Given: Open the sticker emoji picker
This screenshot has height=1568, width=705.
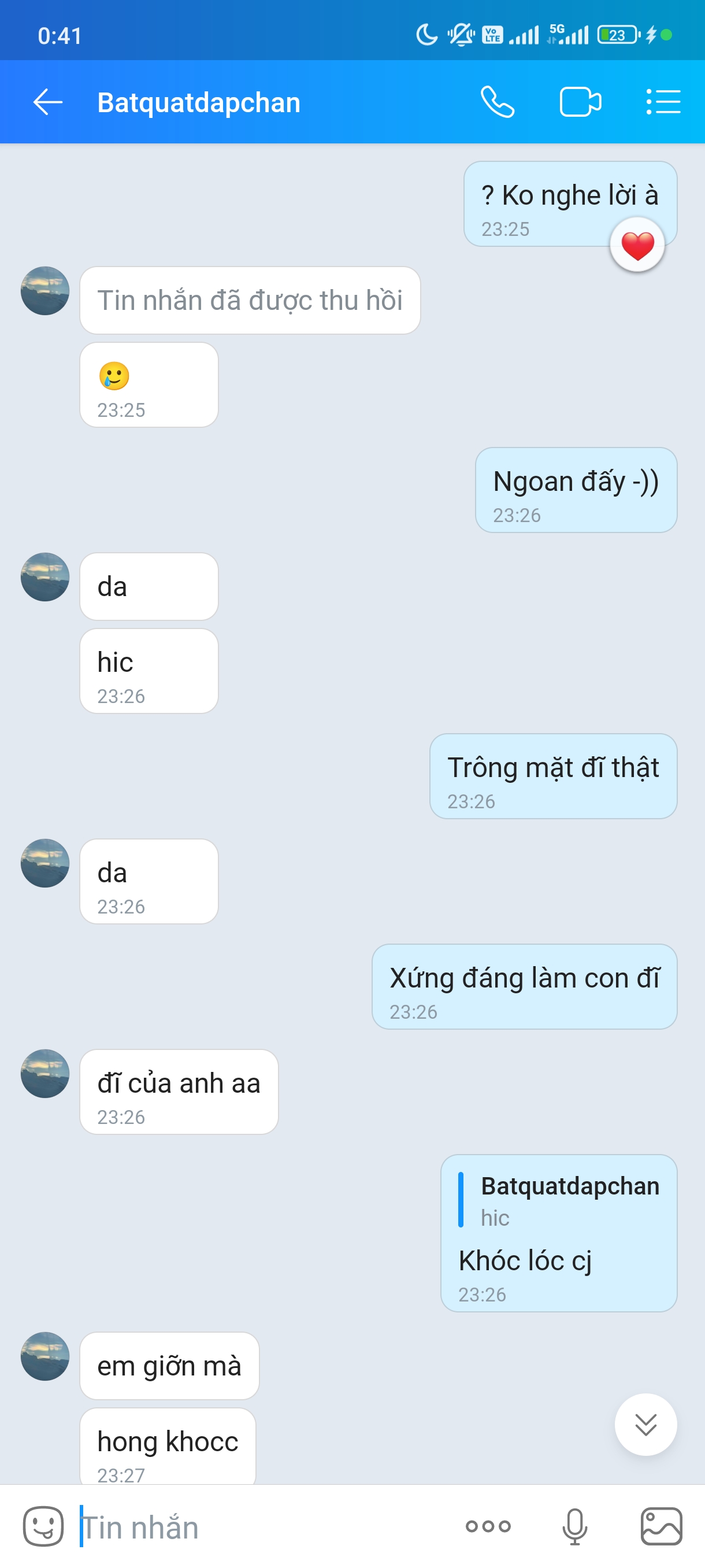Looking at the screenshot, I should click(x=43, y=1526).
